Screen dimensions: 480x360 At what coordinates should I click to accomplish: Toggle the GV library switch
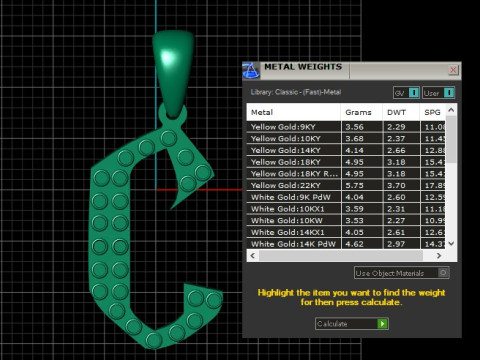coord(406,93)
